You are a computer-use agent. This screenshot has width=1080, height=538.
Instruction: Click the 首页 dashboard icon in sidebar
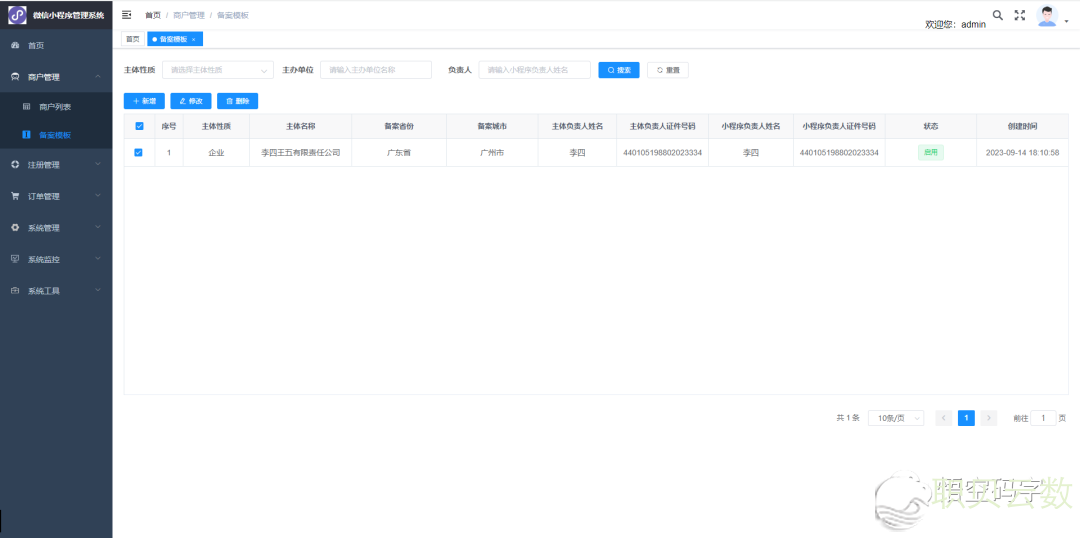coord(15,46)
